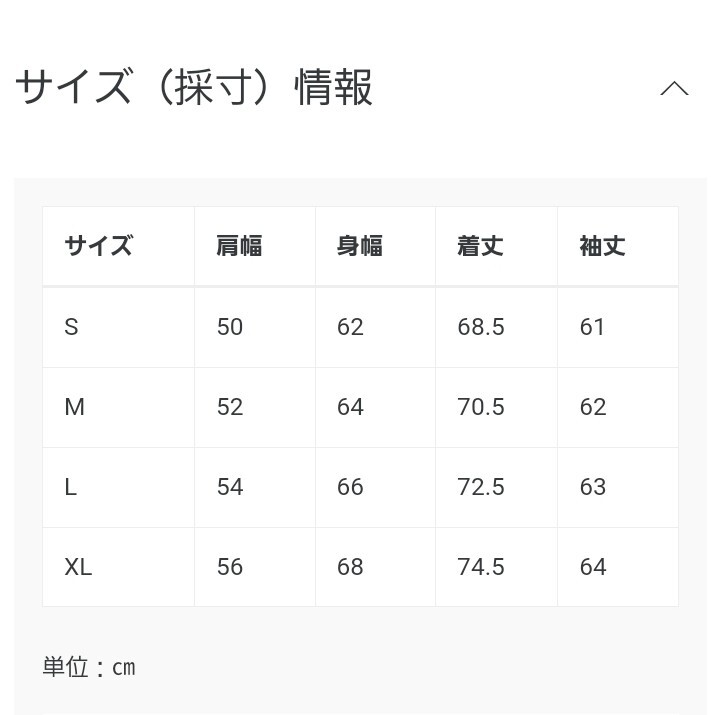This screenshot has width=720, height=715.
Task: Click length value 72.5
Action: (481, 487)
